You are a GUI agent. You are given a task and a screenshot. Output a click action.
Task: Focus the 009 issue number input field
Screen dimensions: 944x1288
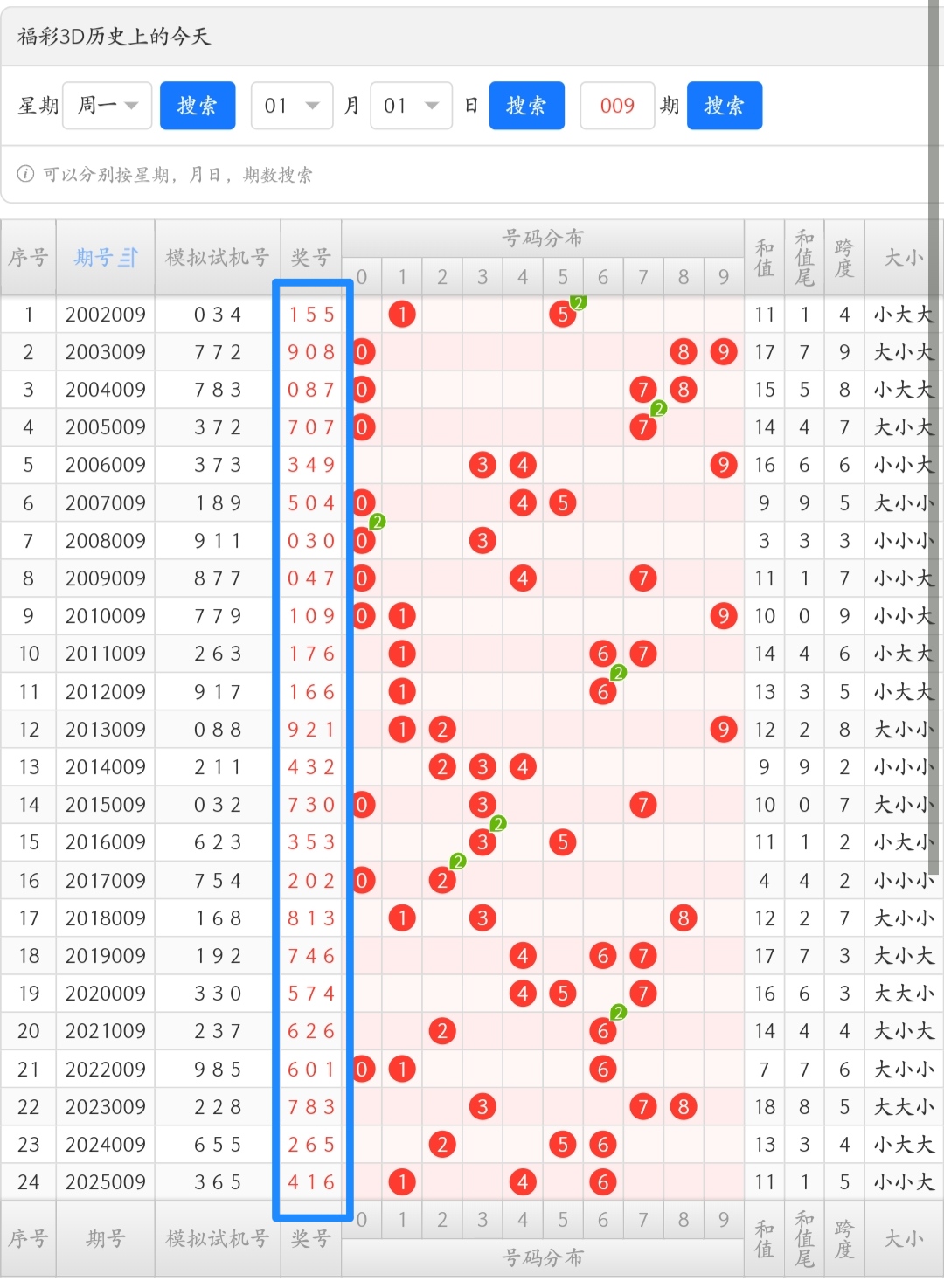click(617, 106)
